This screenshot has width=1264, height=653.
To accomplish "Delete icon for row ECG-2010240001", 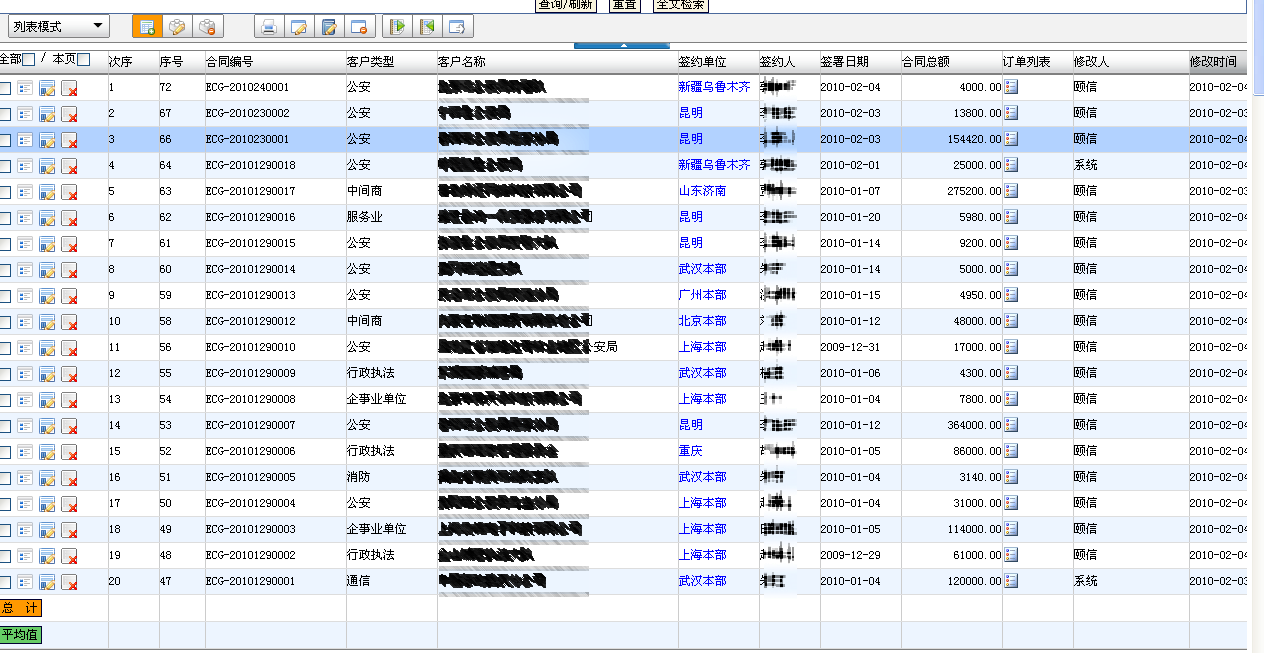I will 69,88.
